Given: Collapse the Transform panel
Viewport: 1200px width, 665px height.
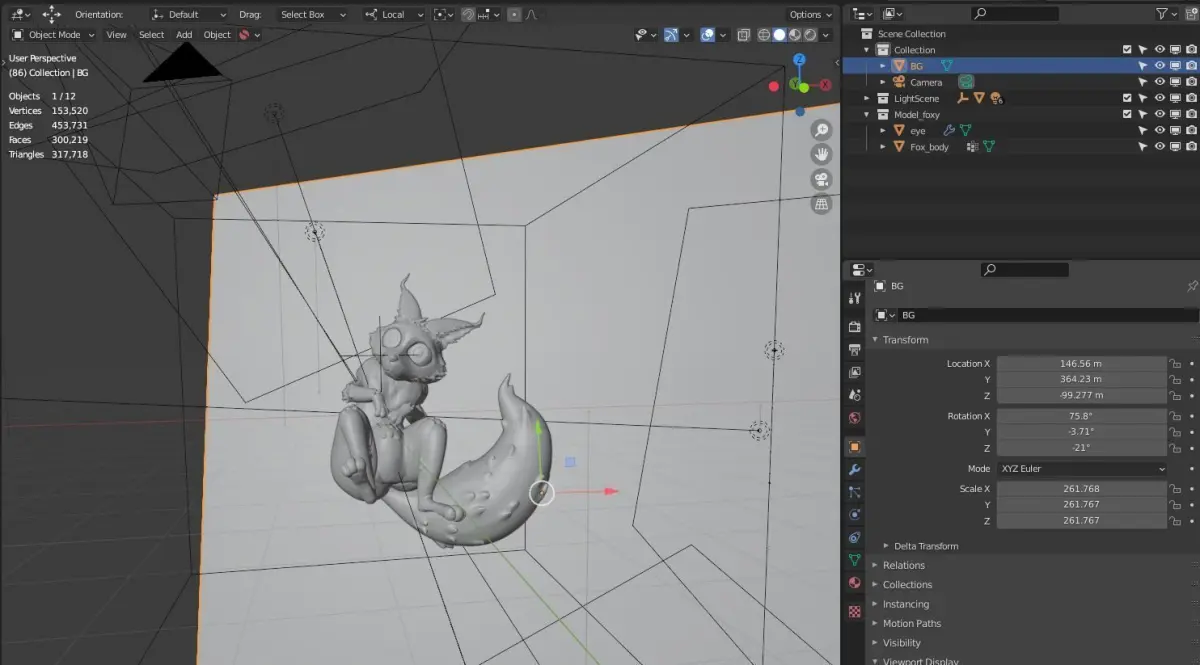Looking at the screenshot, I should 904,340.
